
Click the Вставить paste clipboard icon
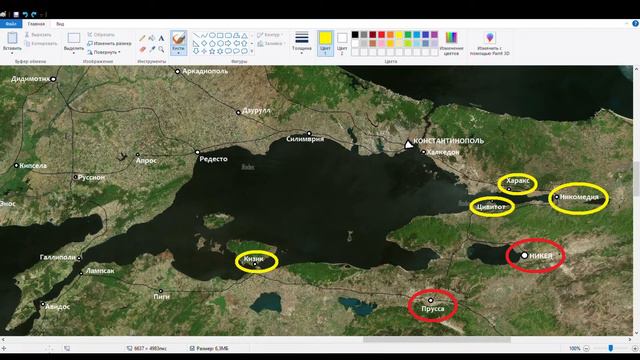point(12,38)
